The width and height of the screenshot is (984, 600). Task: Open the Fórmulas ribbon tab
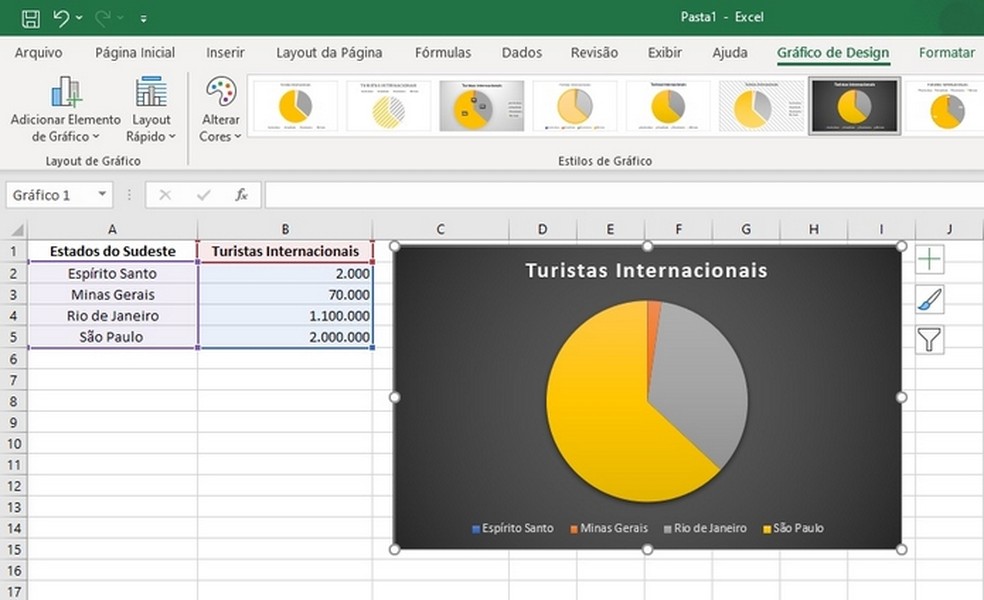(443, 53)
